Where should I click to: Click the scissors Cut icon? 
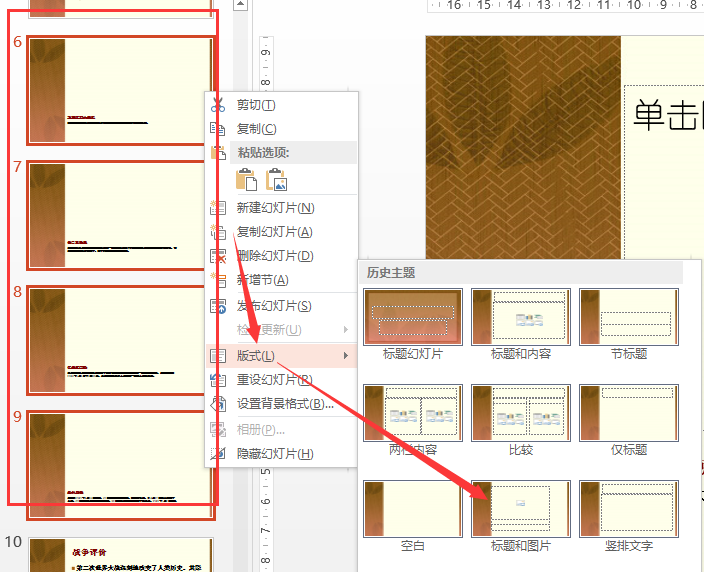(218, 105)
